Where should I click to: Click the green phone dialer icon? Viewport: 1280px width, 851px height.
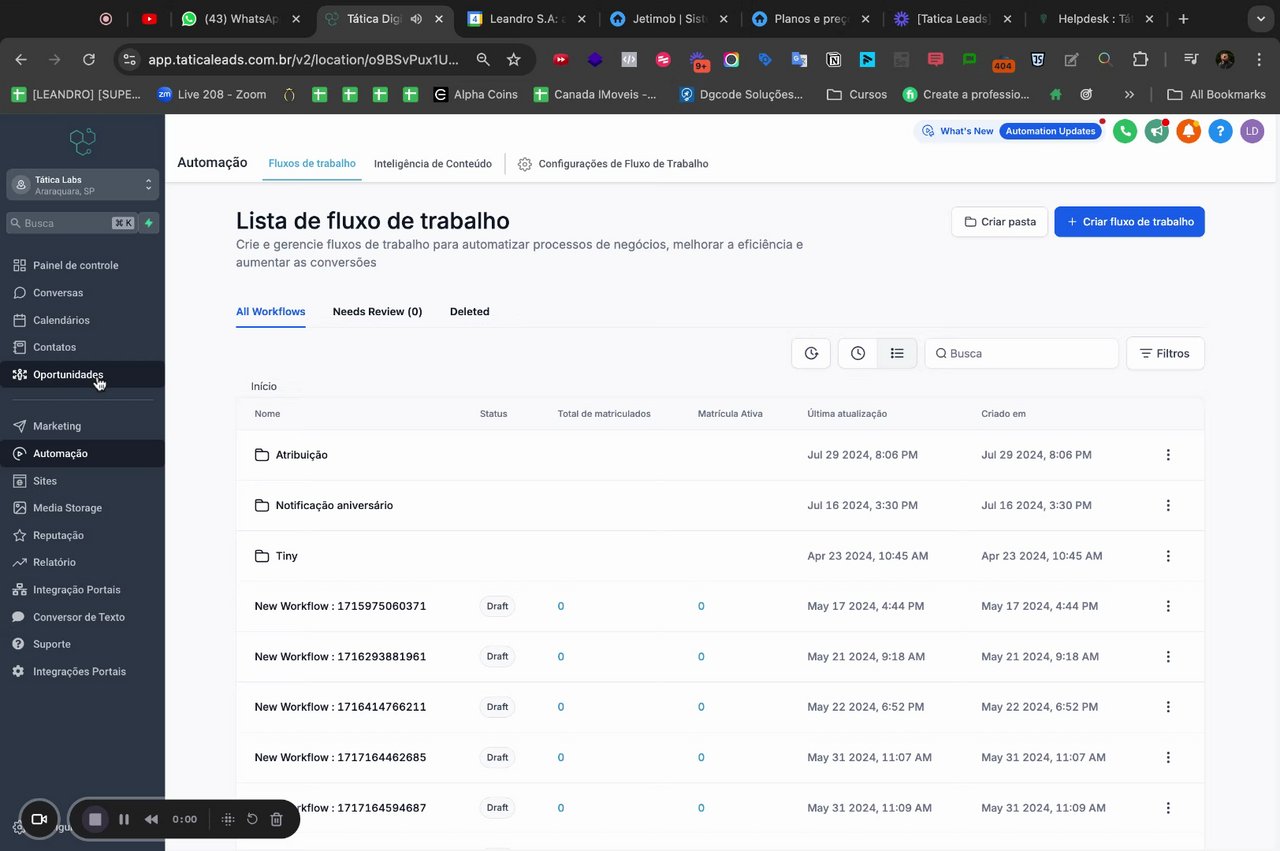tap(1125, 131)
